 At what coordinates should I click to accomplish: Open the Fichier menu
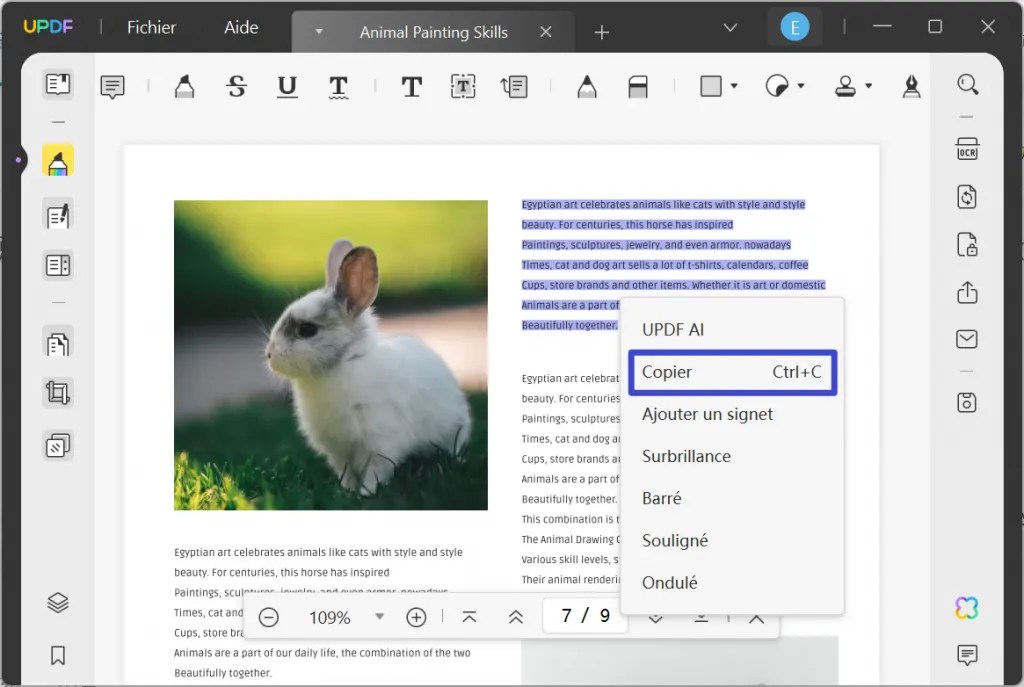pyautogui.click(x=151, y=27)
